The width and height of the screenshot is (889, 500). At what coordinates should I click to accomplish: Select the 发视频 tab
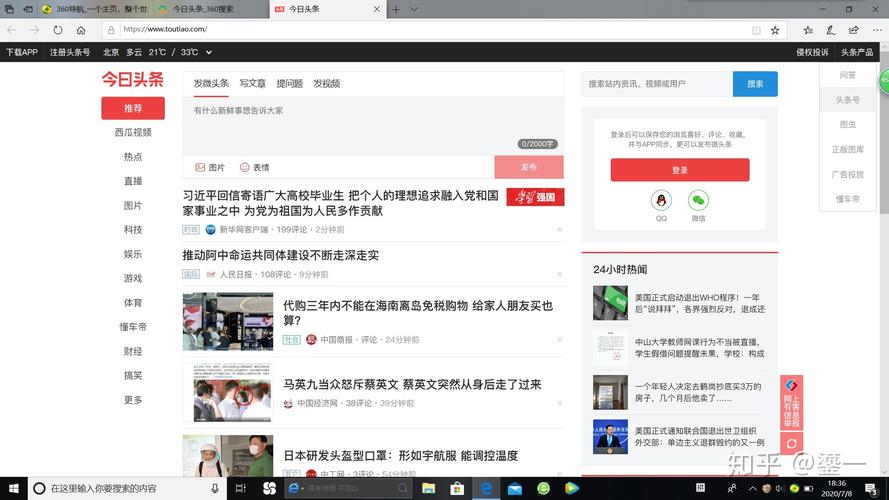pos(327,83)
